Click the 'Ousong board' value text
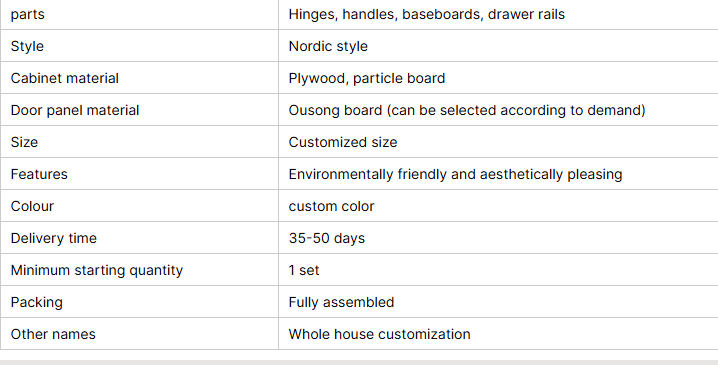 (335, 110)
